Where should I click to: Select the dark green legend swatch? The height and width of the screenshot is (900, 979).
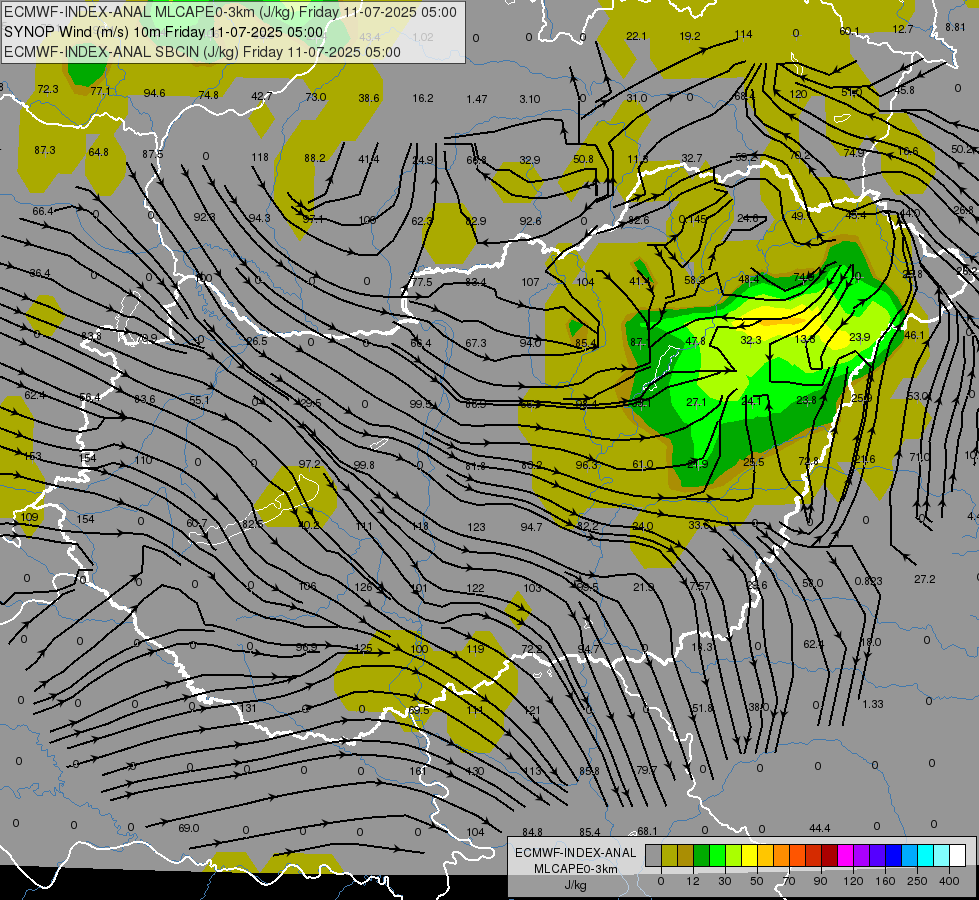[x=702, y=856]
